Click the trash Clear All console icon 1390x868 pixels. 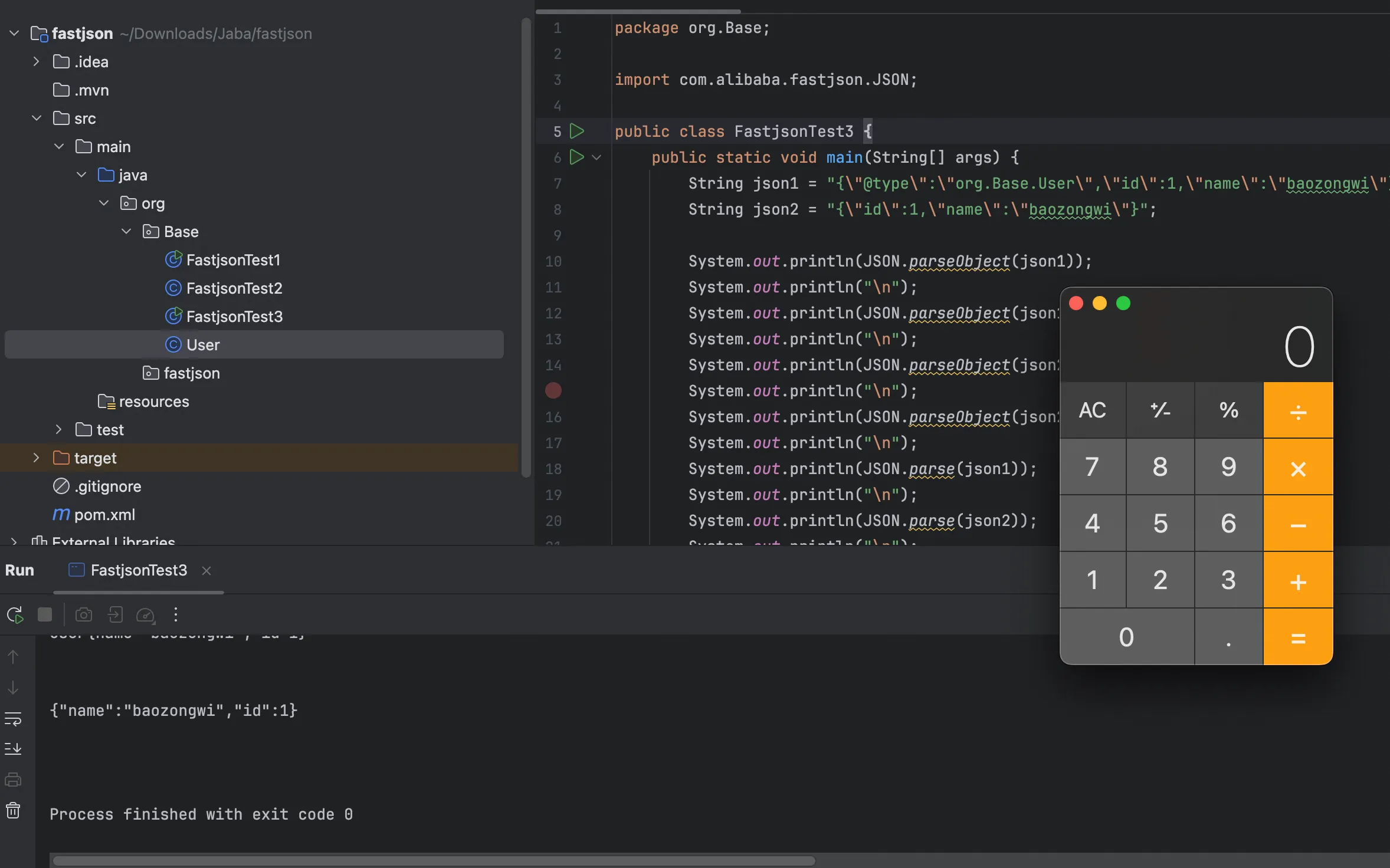(13, 811)
